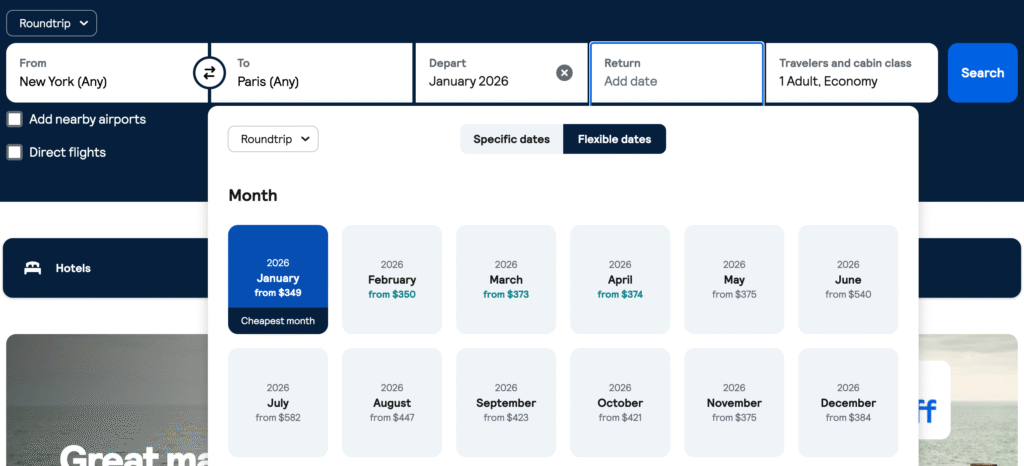This screenshot has height=466, width=1024.
Task: Switch to Specific dates tab
Action: point(511,139)
